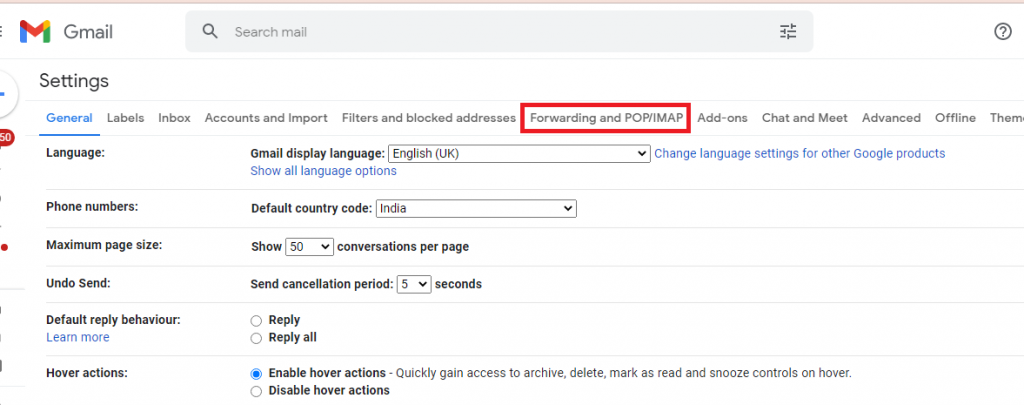Open the Labels settings tab

click(125, 118)
